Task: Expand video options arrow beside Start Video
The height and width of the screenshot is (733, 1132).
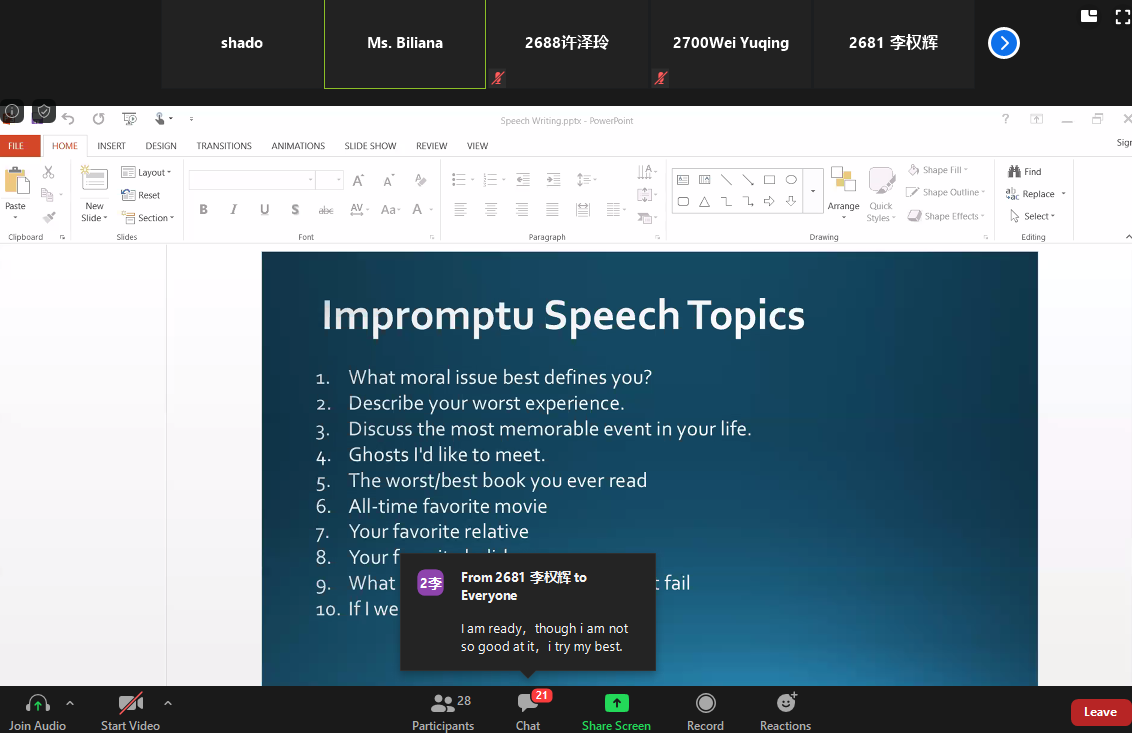Action: pyautogui.click(x=167, y=702)
